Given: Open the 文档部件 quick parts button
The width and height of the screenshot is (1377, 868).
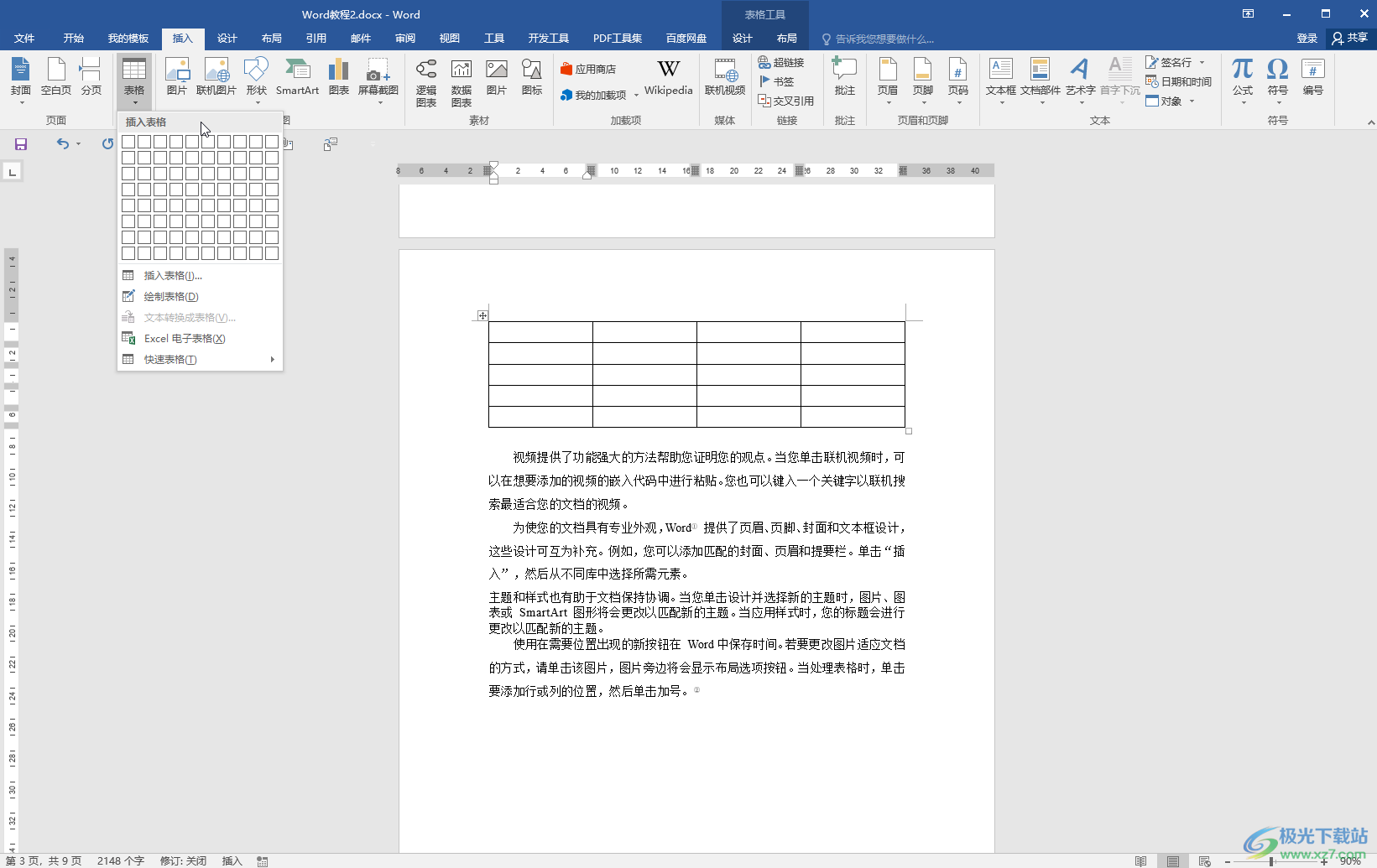Looking at the screenshot, I should coord(1041,82).
